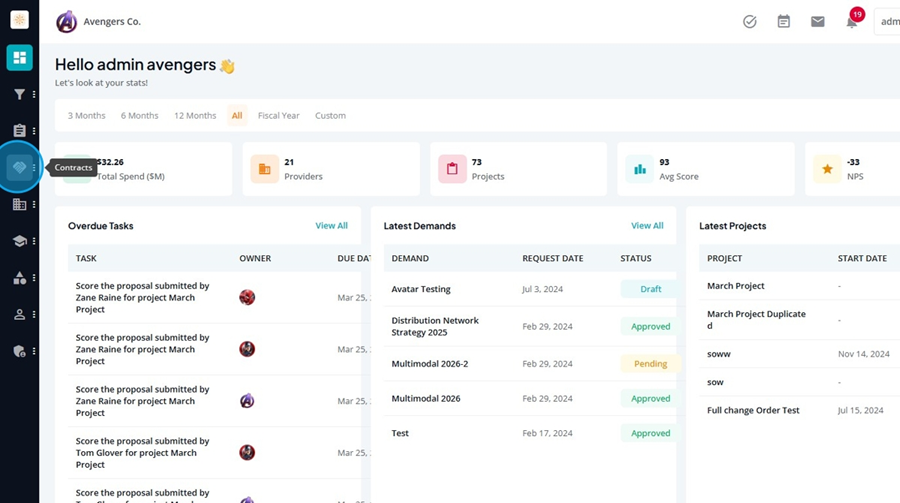Viewport: 900px width, 503px height.
Task: Select the 12 Months period tab
Action: coord(195,115)
